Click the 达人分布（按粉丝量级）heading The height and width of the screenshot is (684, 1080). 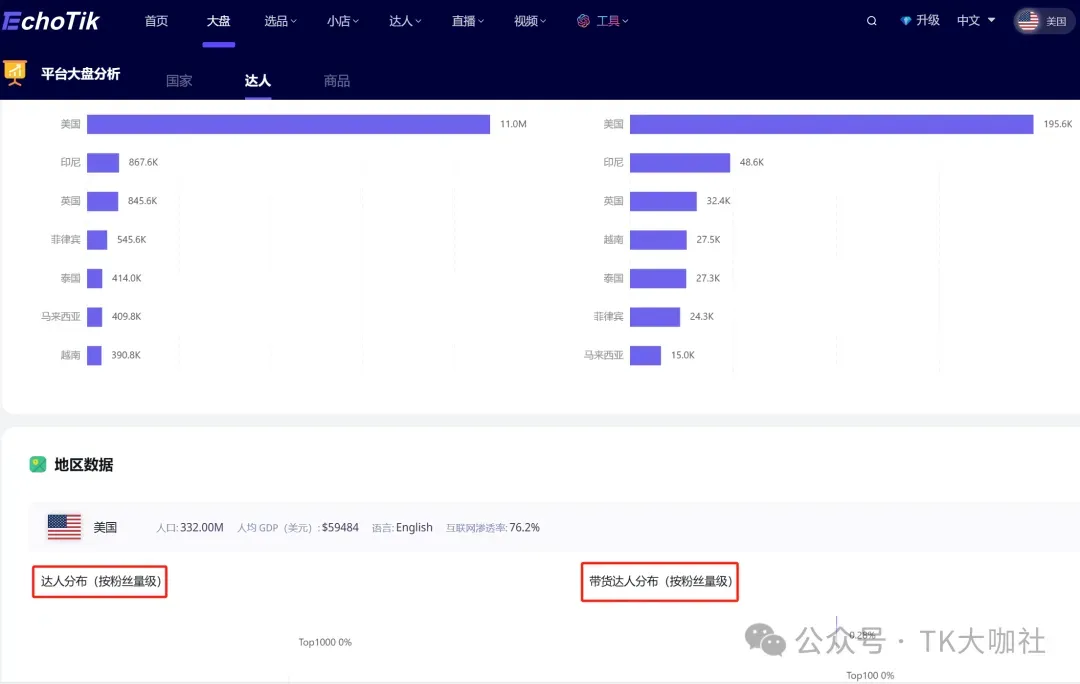(x=100, y=581)
